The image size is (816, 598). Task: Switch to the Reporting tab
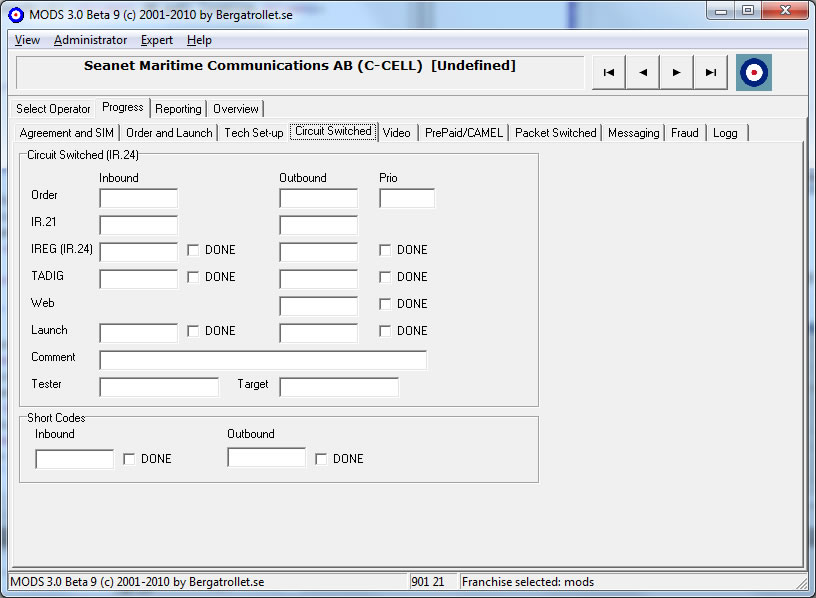pos(178,109)
